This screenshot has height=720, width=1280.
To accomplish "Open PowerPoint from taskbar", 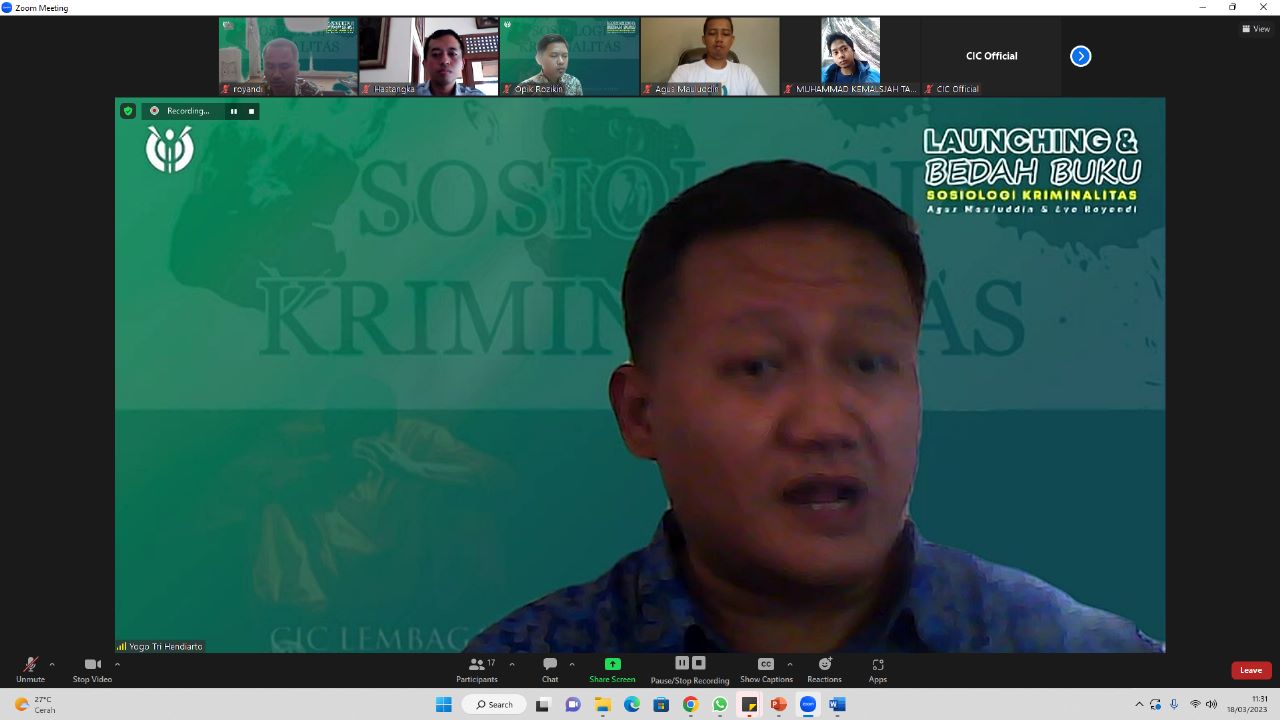I will tap(779, 704).
